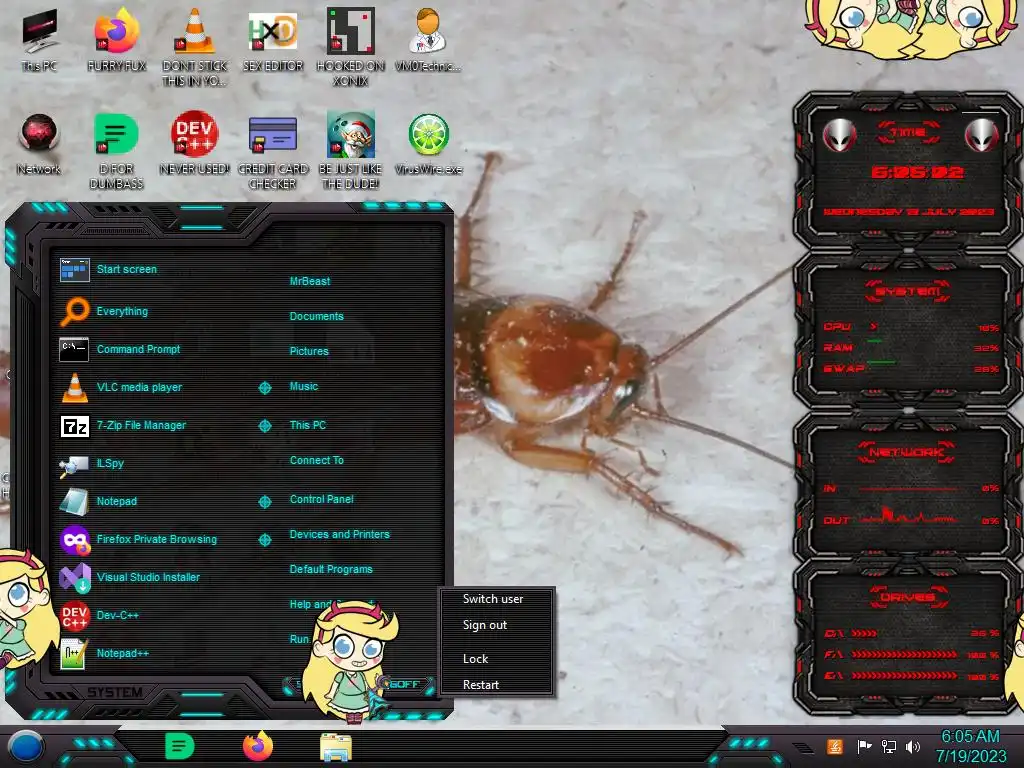Expand Notepad jump list arrow

click(x=264, y=502)
